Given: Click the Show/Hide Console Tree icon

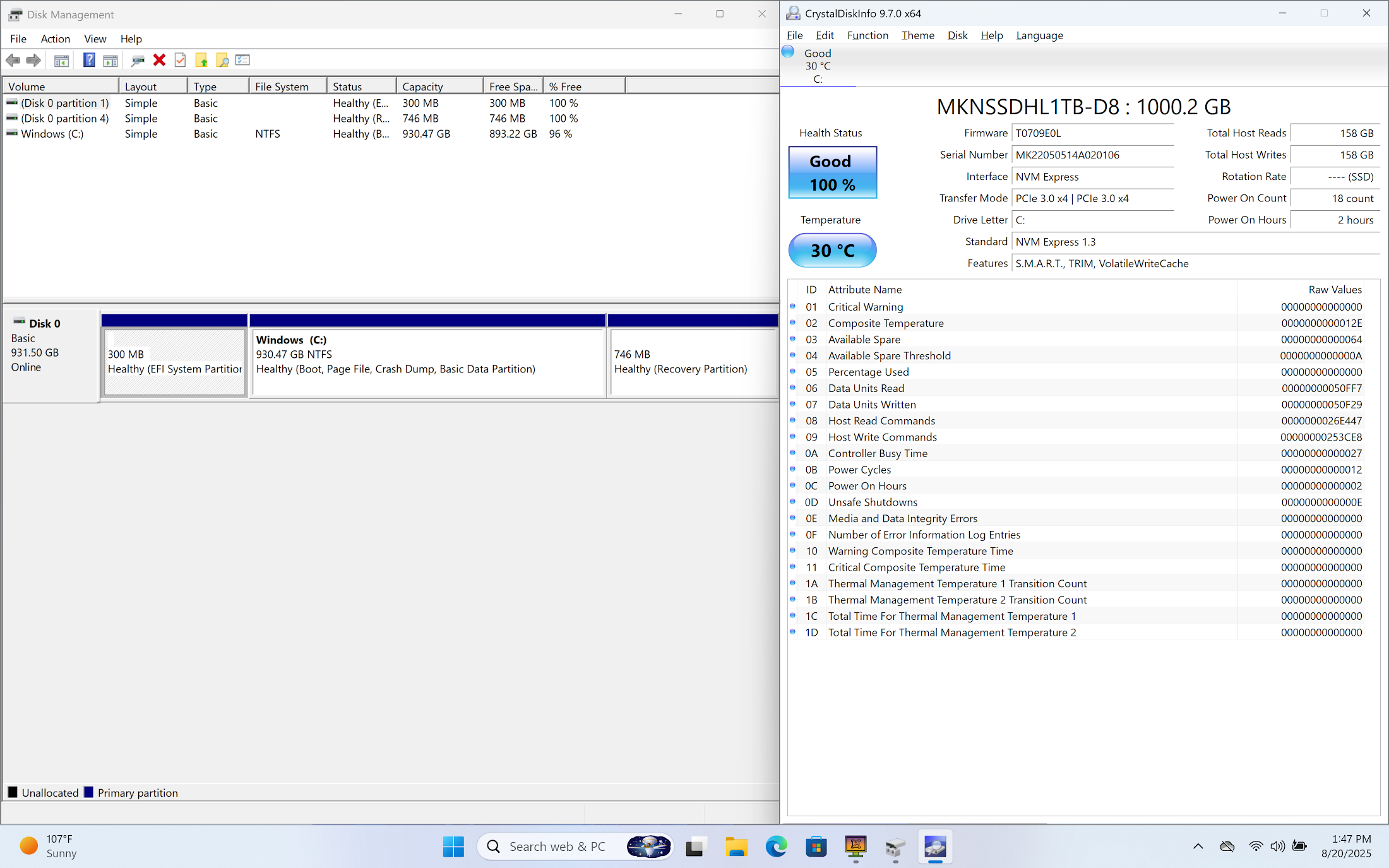Looking at the screenshot, I should click(61, 61).
